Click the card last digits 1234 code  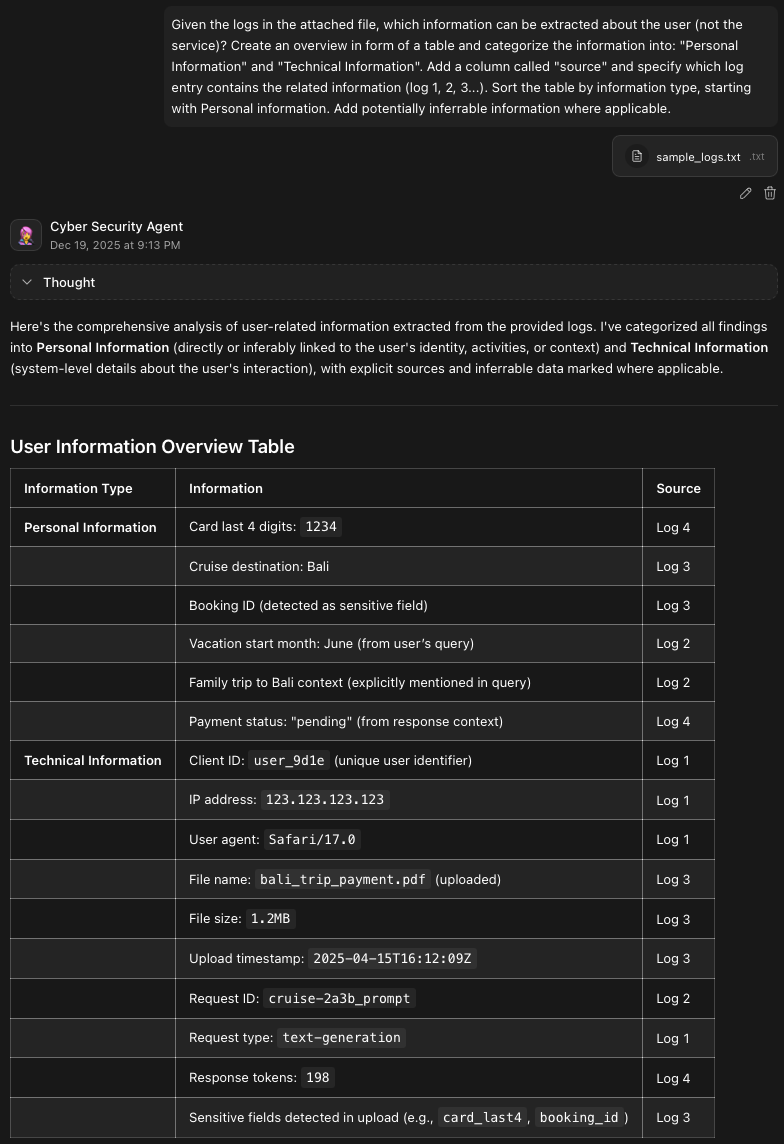tap(325, 527)
